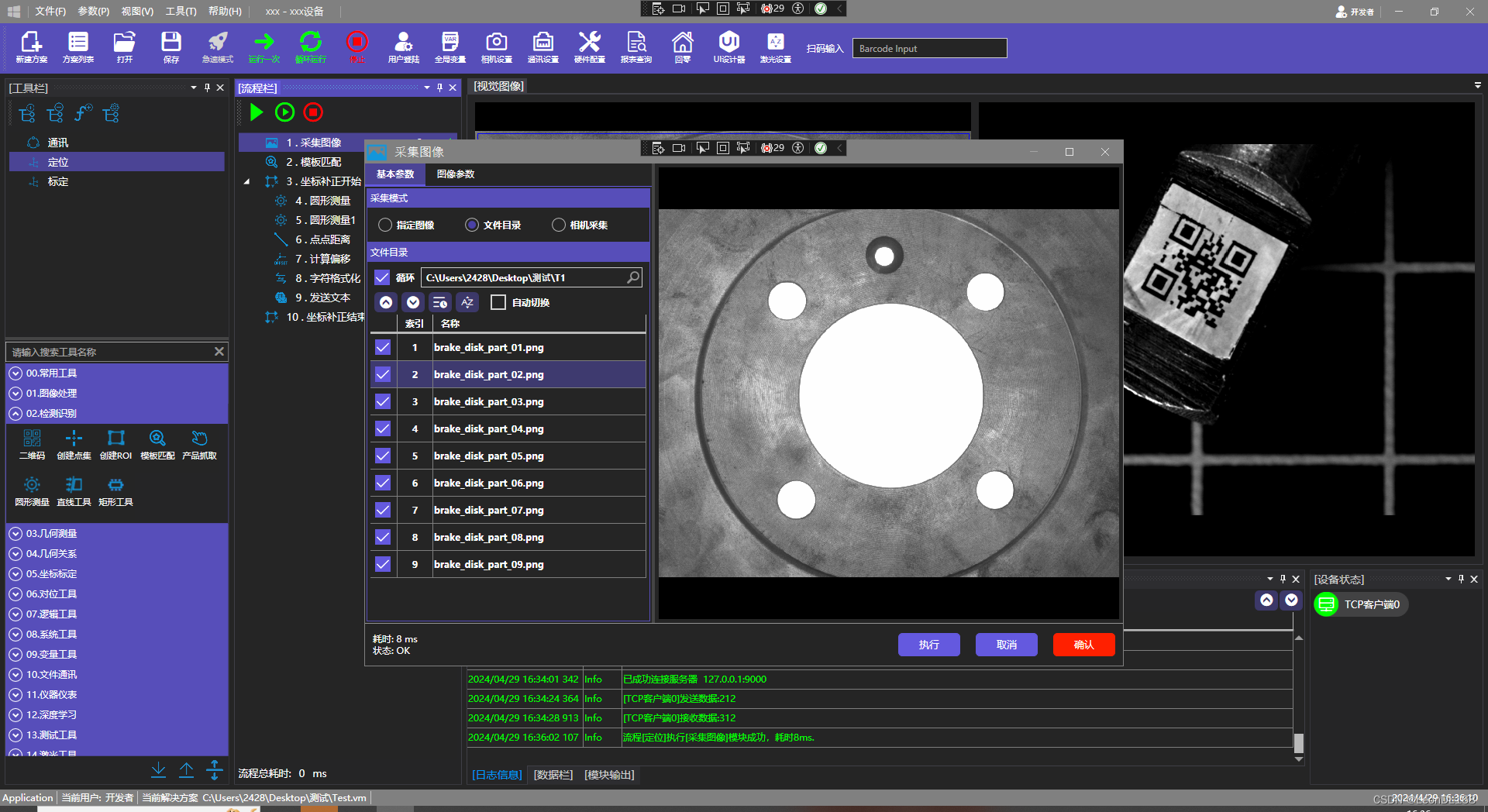The height and width of the screenshot is (812, 1488).
Task: Launch the UI设计器 tool
Action: (728, 46)
